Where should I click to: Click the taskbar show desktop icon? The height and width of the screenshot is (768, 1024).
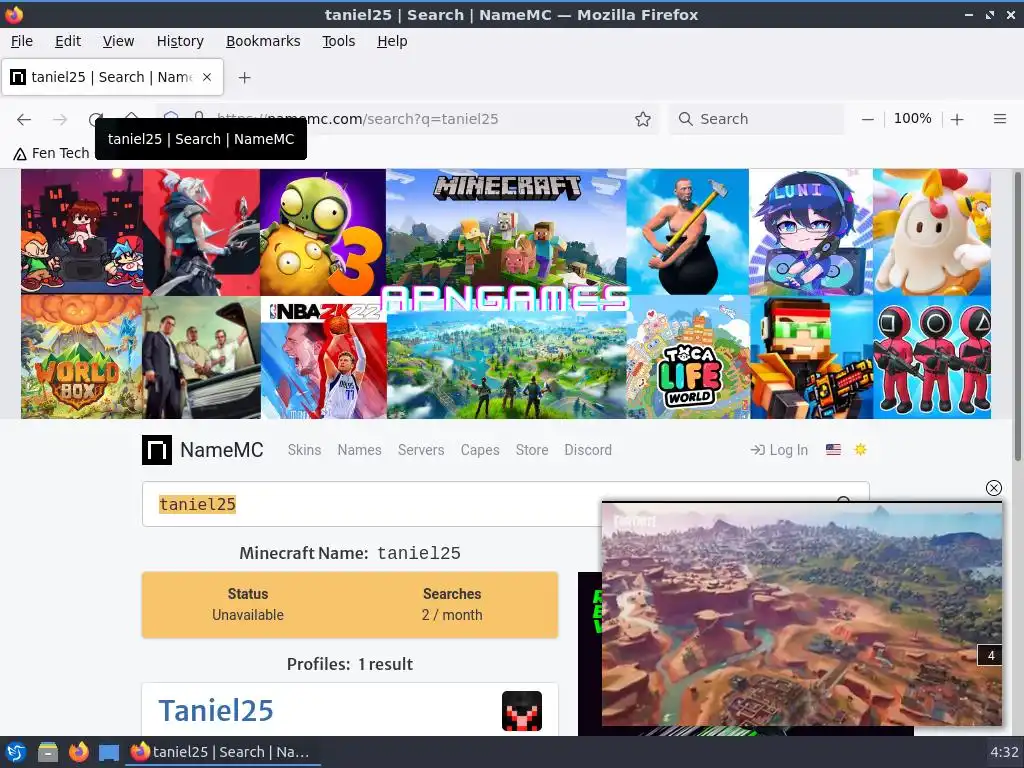108,752
